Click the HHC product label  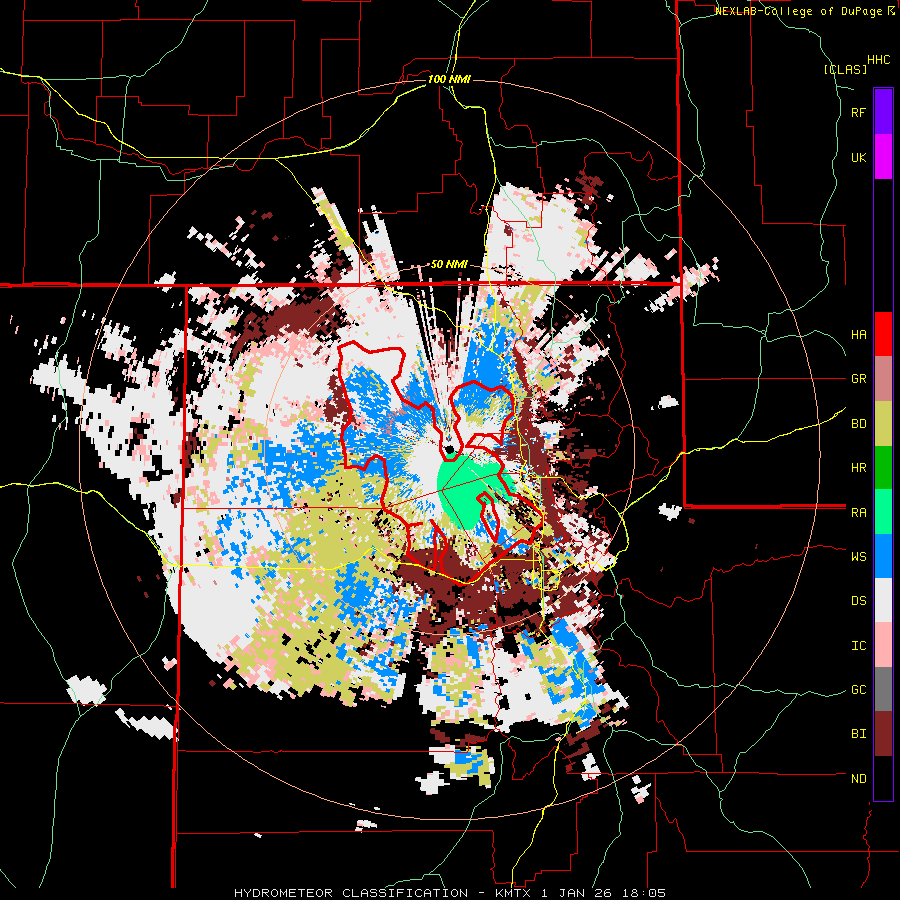(879, 60)
